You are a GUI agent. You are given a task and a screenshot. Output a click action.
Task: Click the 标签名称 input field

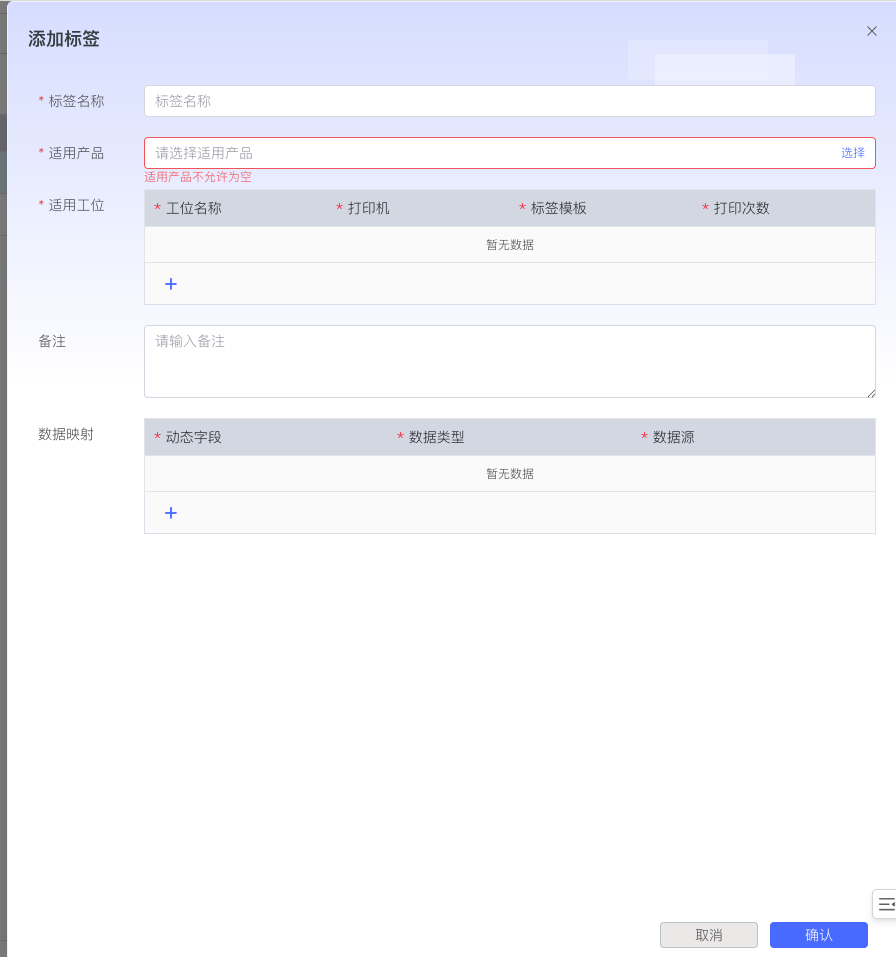(x=509, y=101)
